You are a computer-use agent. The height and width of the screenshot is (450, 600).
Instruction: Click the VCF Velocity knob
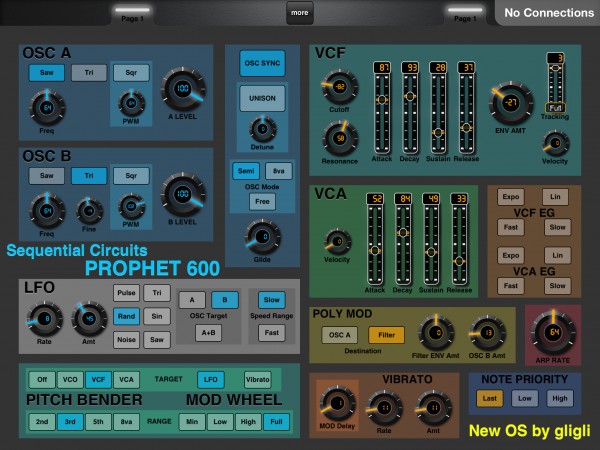[x=556, y=143]
